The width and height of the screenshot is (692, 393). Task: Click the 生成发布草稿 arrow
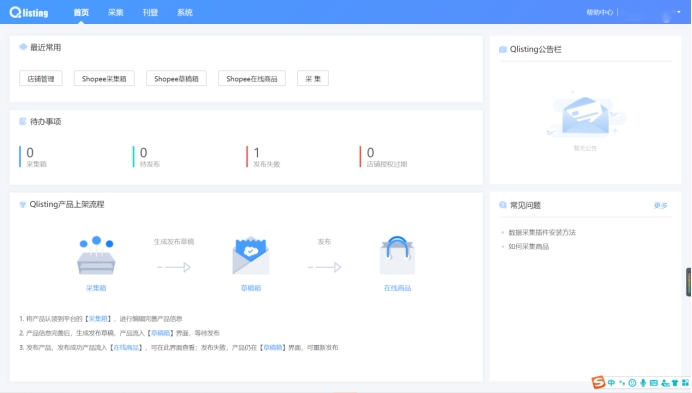(x=174, y=267)
